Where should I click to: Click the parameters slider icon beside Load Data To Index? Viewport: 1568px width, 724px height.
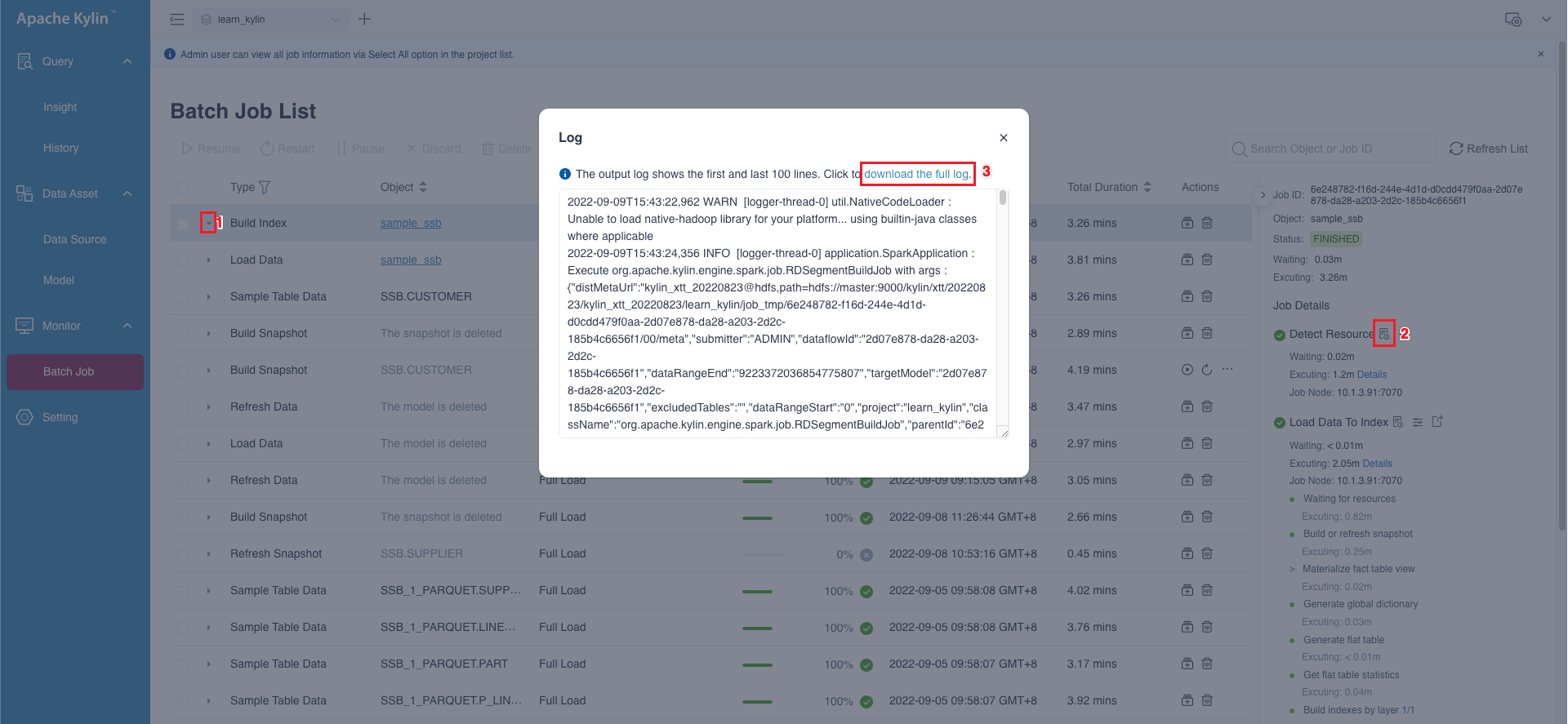(x=1418, y=422)
